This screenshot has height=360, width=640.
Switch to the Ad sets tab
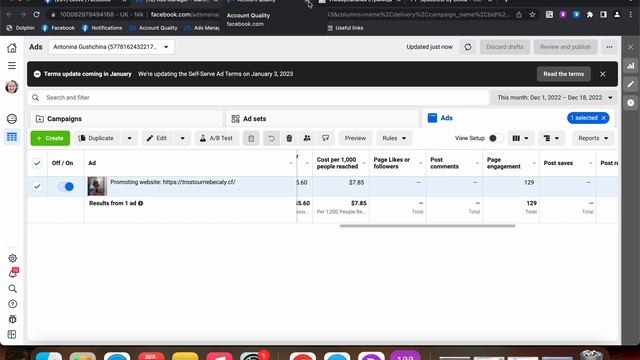pyautogui.click(x=322, y=119)
